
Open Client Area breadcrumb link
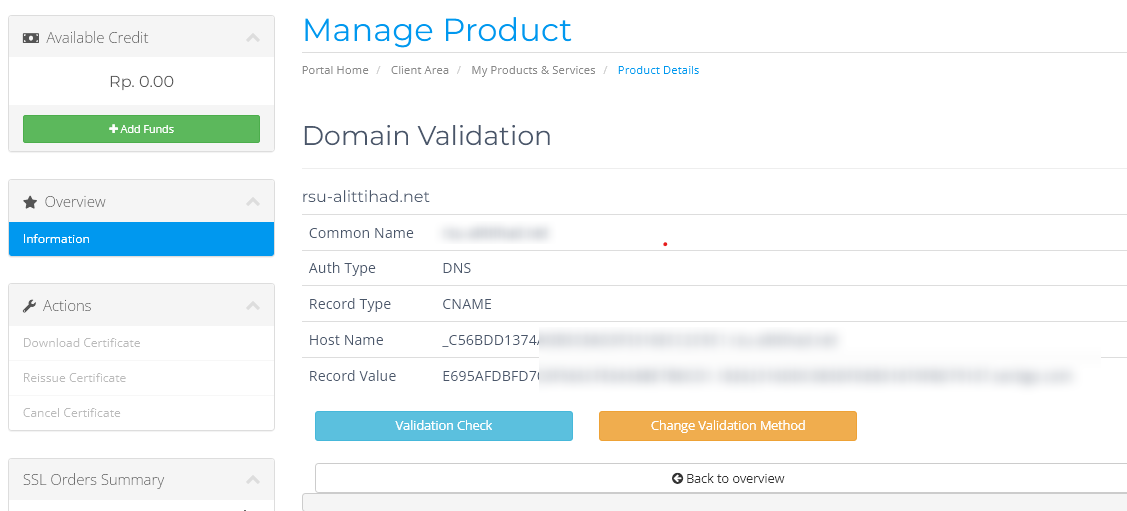point(420,71)
